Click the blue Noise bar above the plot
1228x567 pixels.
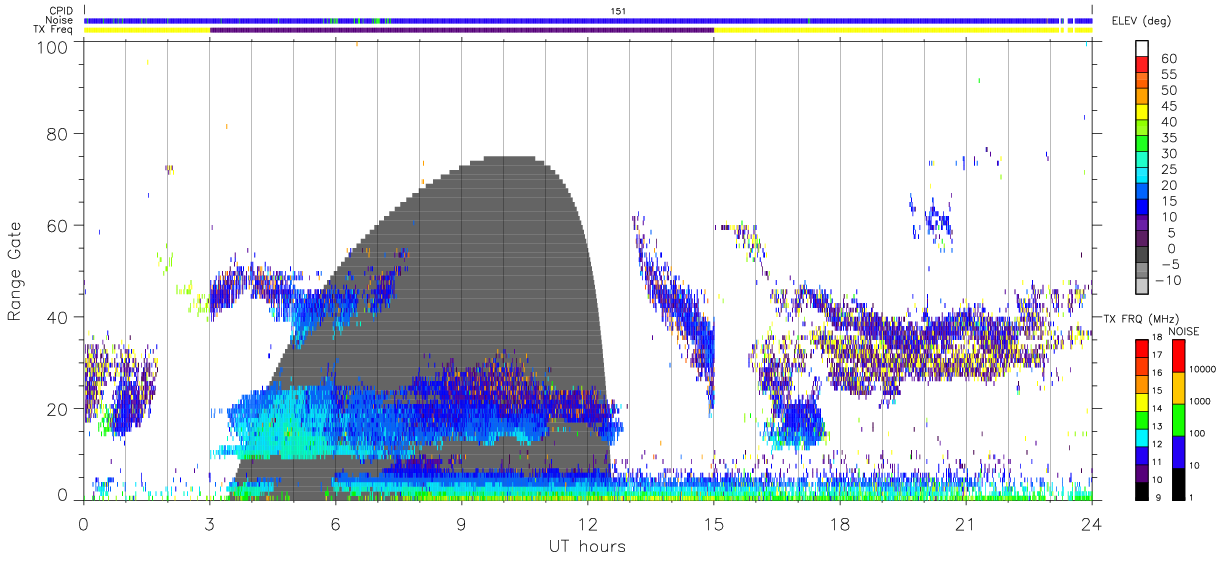(x=588, y=20)
